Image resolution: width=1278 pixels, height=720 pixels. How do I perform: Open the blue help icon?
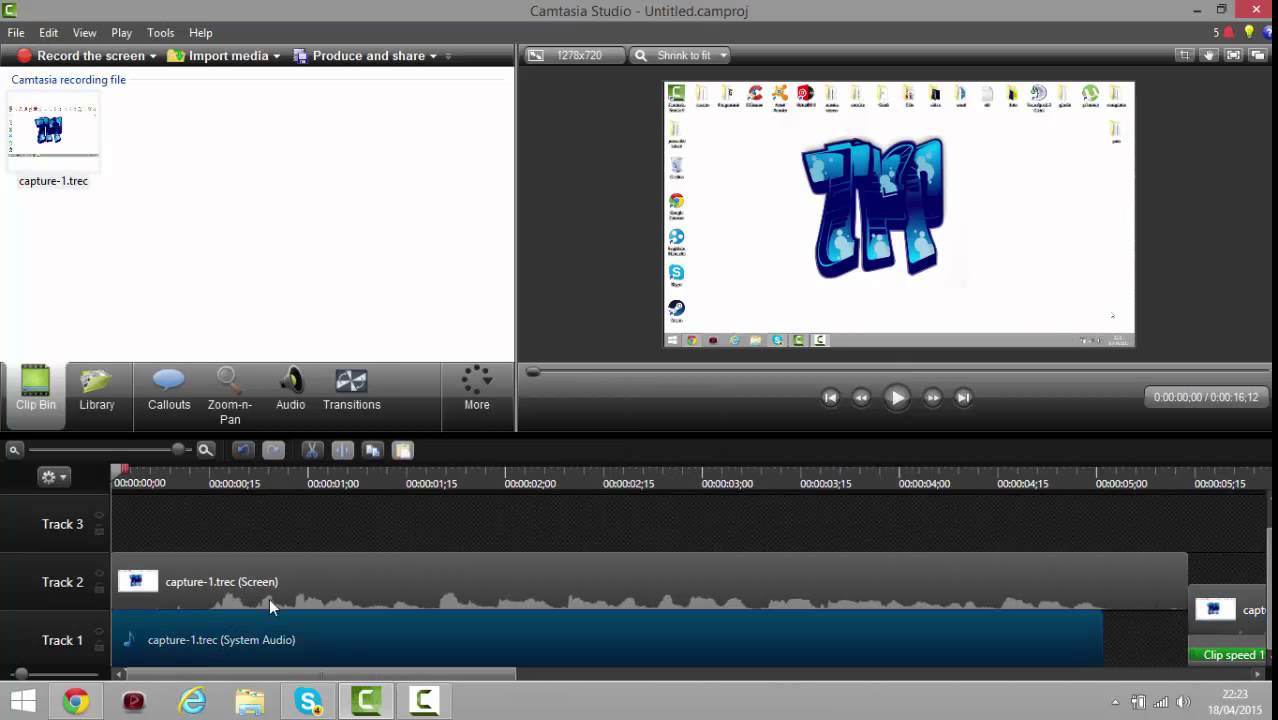pyautogui.click(x=1269, y=32)
